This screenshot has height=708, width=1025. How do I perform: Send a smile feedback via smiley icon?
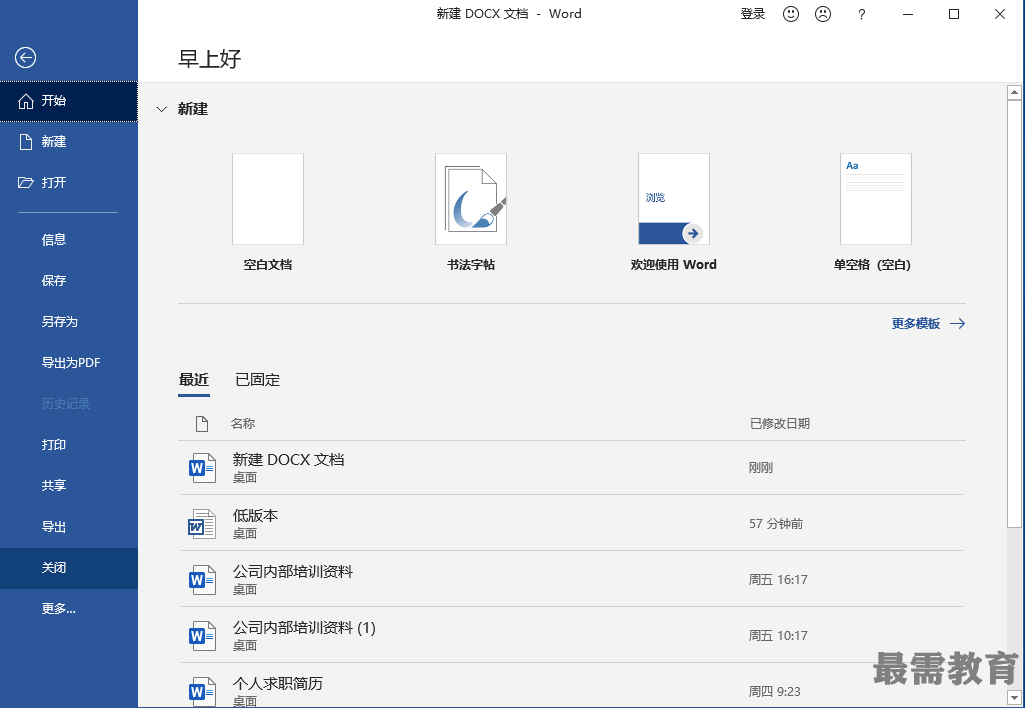791,14
